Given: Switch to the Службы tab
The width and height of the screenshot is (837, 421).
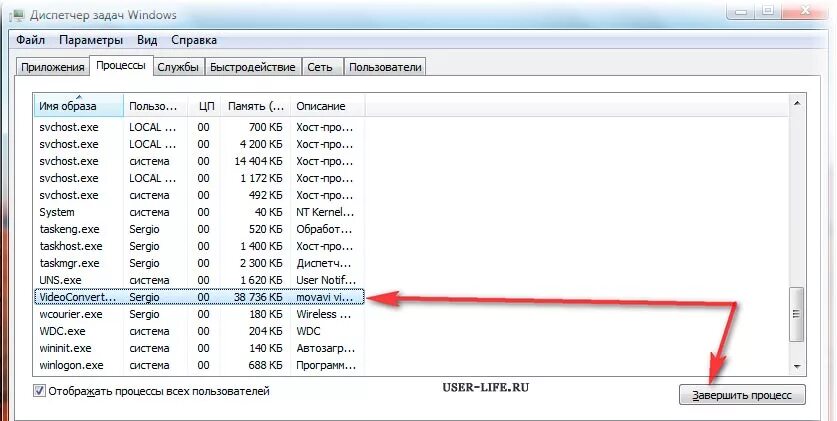Looking at the screenshot, I should point(178,67).
